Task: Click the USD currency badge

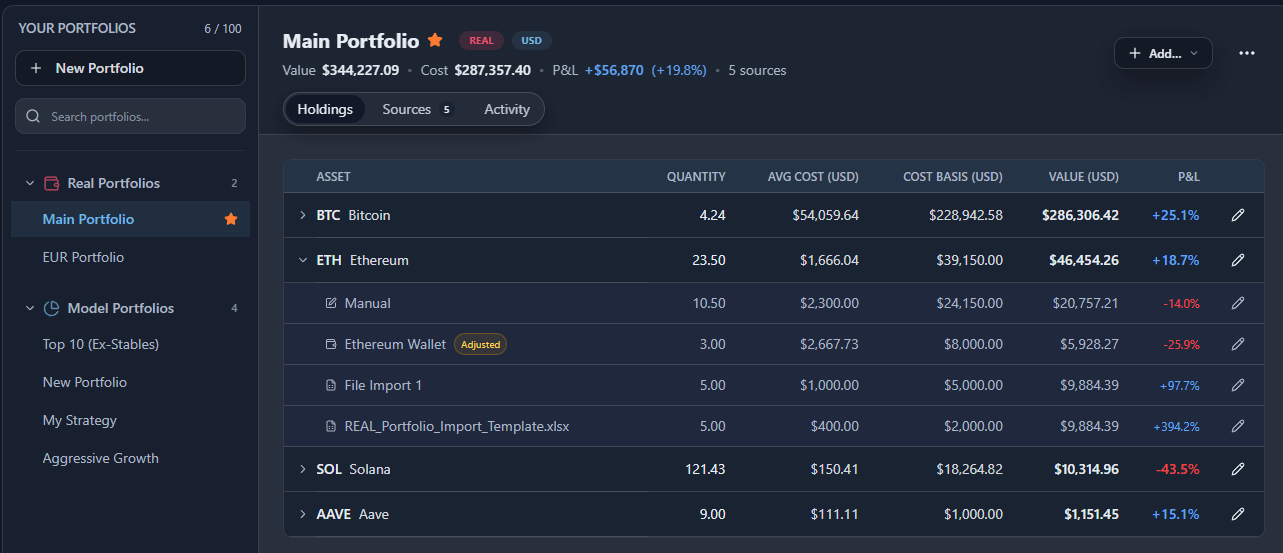Action: click(531, 40)
